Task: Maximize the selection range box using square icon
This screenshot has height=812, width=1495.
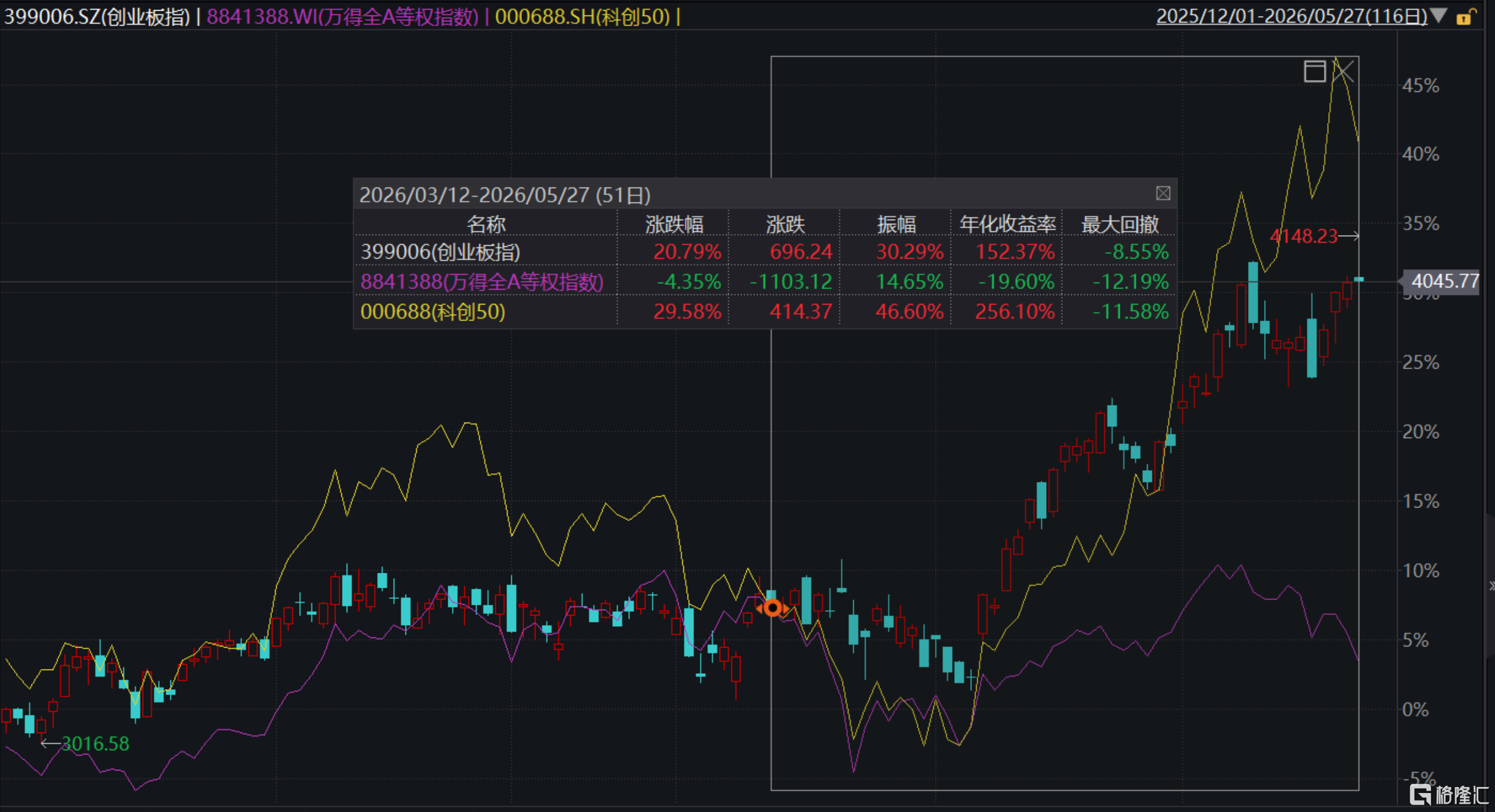Action: (1315, 72)
